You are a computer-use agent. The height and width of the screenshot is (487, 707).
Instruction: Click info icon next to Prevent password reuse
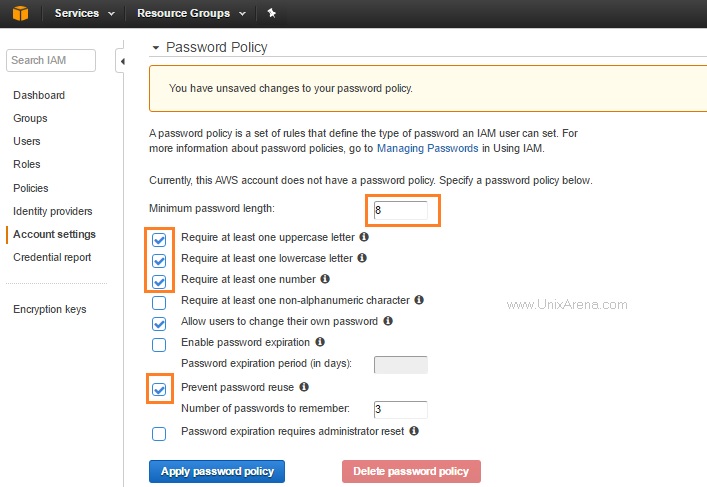pyautogui.click(x=304, y=387)
